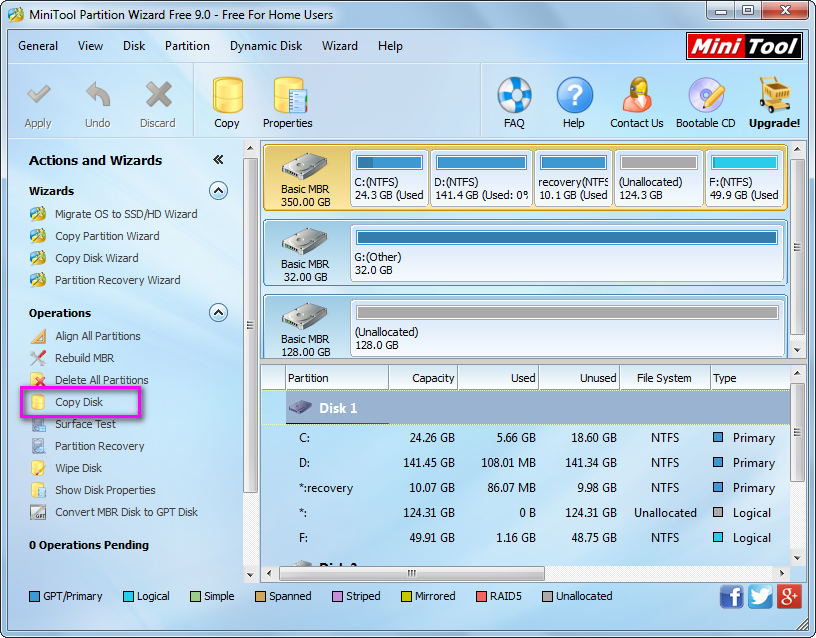Image resolution: width=816 pixels, height=638 pixels.
Task: Collapse the Operations section
Action: click(x=219, y=313)
